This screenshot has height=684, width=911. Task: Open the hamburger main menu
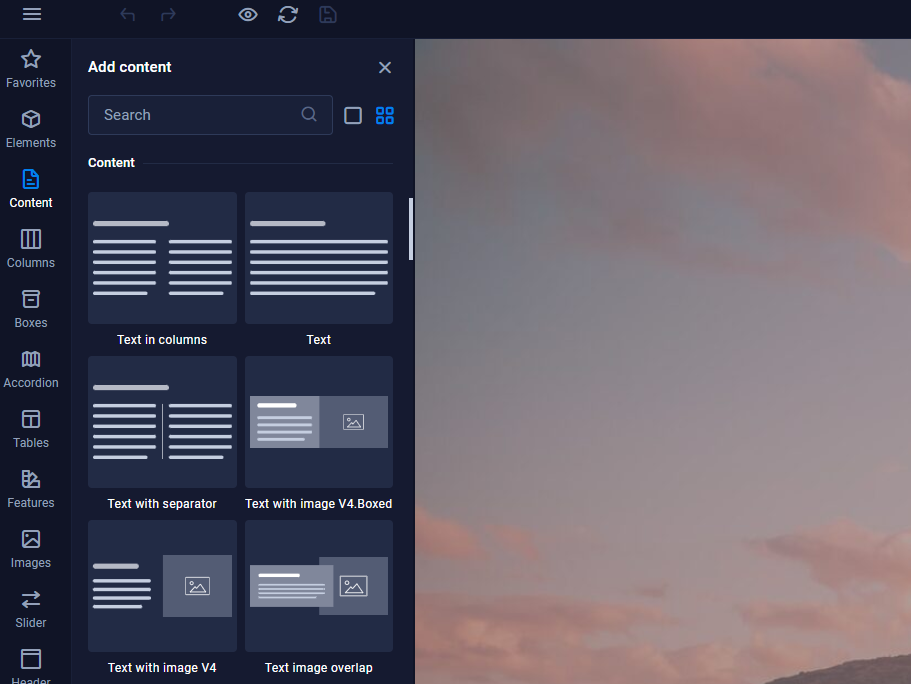(x=32, y=14)
